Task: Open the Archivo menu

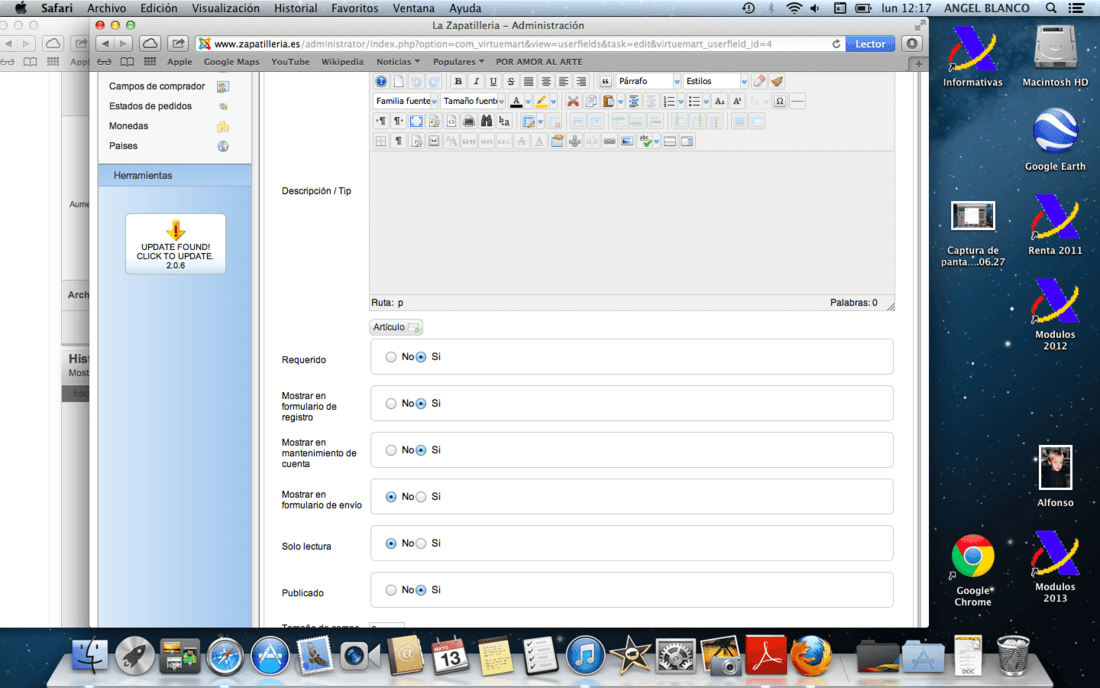Action: pos(107,8)
